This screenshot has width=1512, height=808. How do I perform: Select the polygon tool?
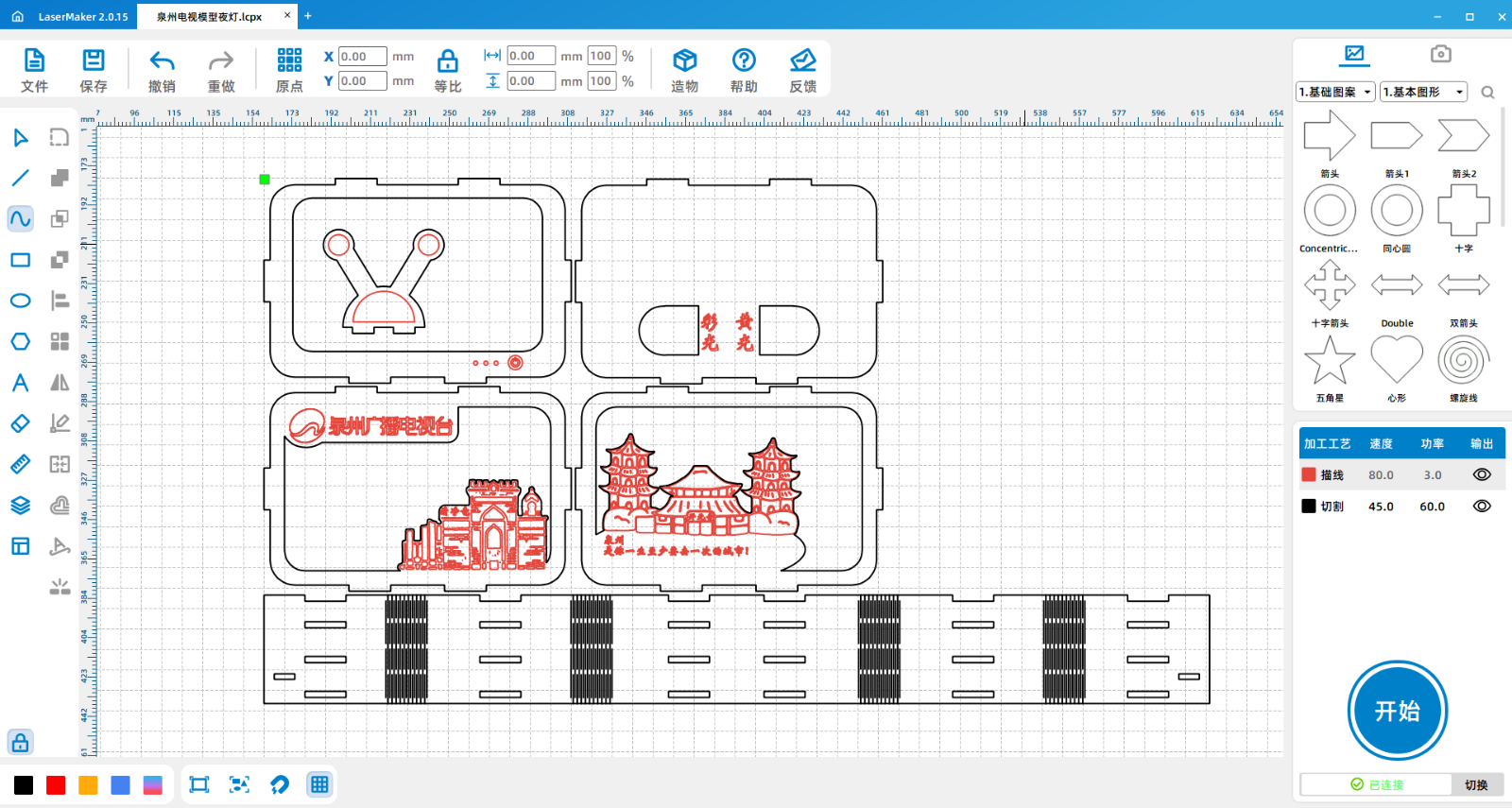click(20, 341)
